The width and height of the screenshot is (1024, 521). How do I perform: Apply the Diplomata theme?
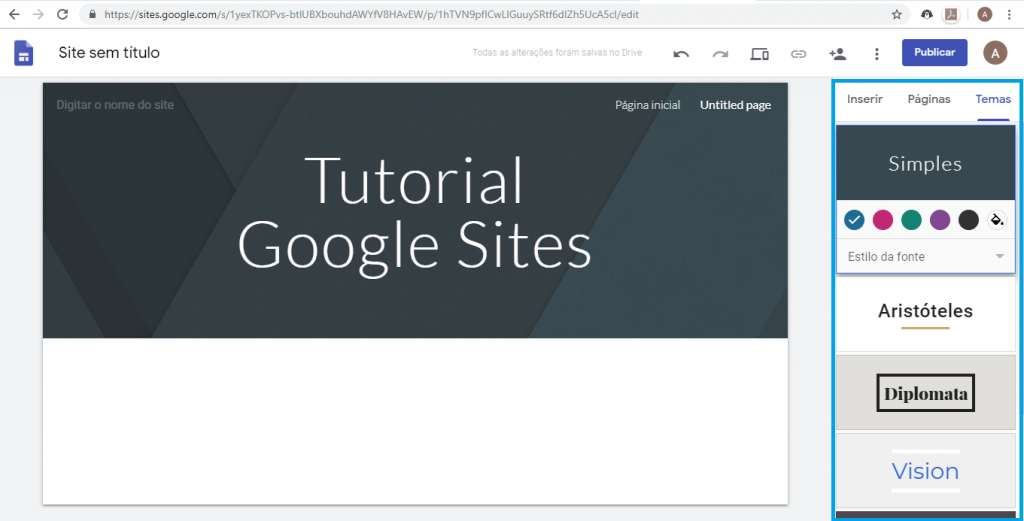tap(925, 393)
